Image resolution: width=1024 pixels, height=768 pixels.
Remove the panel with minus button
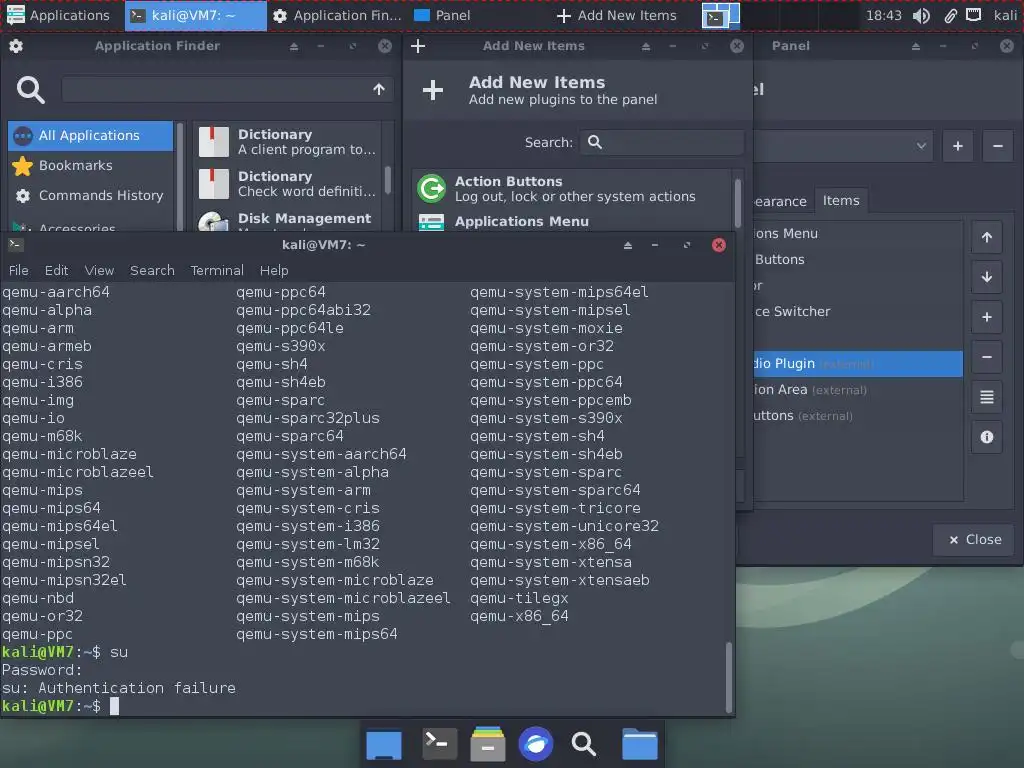(997, 146)
